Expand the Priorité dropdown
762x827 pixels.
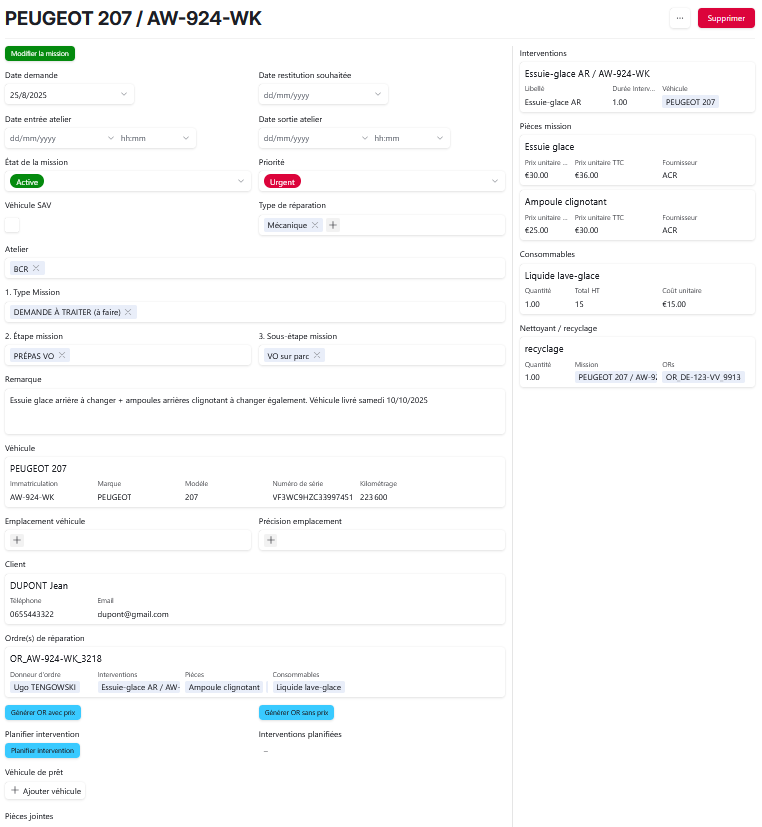495,181
